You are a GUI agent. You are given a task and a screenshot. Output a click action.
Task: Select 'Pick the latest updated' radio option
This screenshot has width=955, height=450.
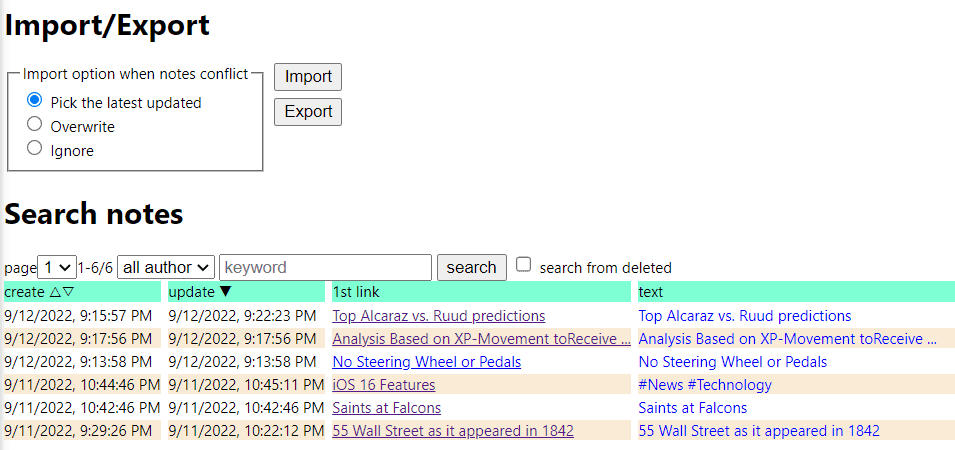click(x=35, y=101)
